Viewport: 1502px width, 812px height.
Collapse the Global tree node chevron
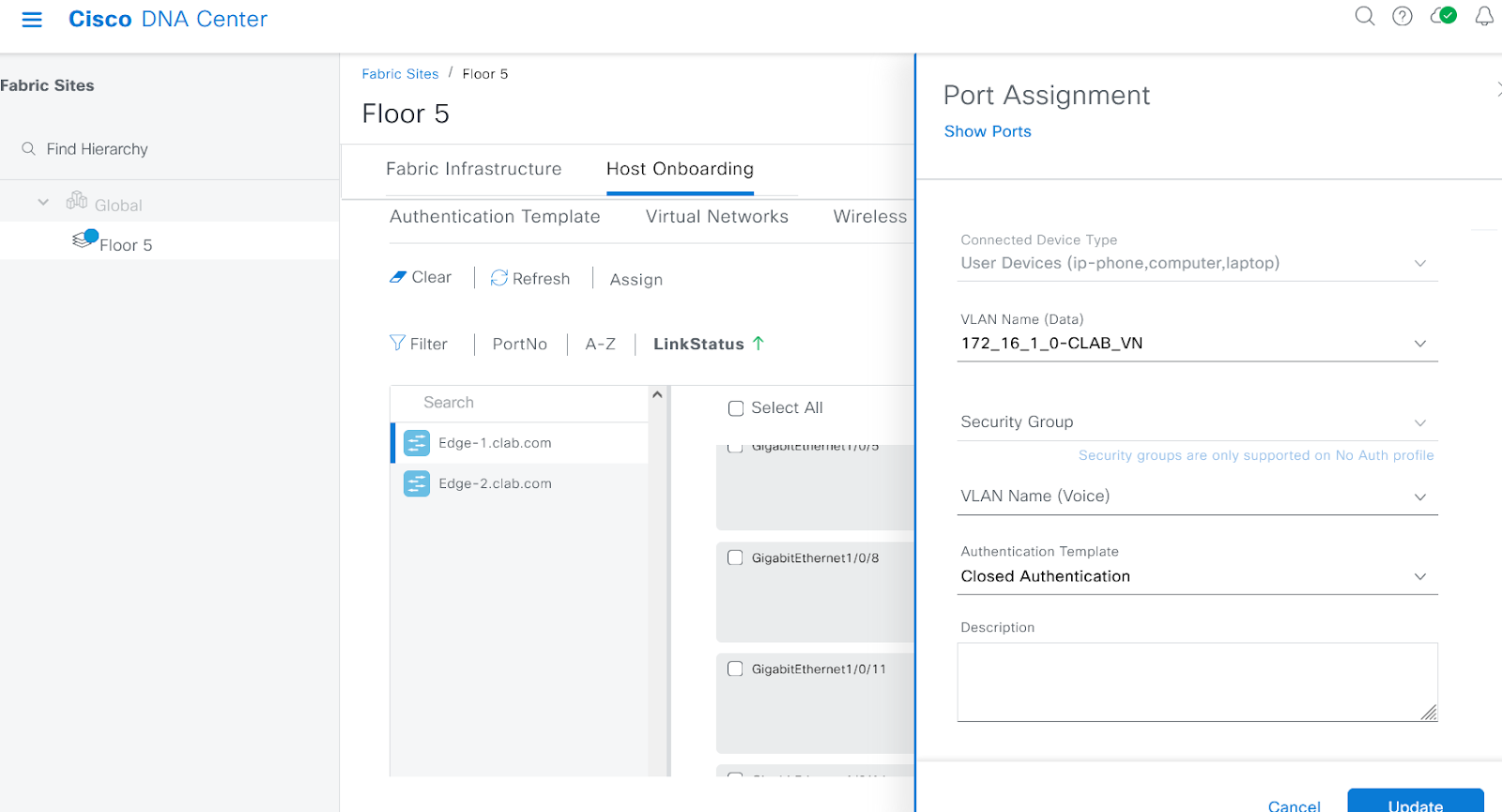coord(43,202)
